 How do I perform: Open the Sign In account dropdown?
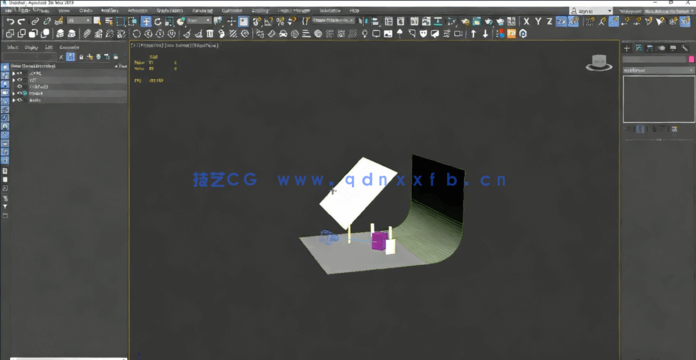pos(592,10)
